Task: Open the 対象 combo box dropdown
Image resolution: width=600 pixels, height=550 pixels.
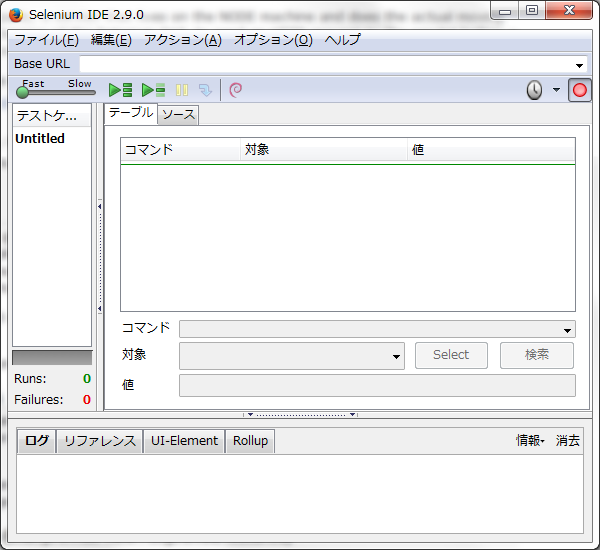Action: coord(396,356)
